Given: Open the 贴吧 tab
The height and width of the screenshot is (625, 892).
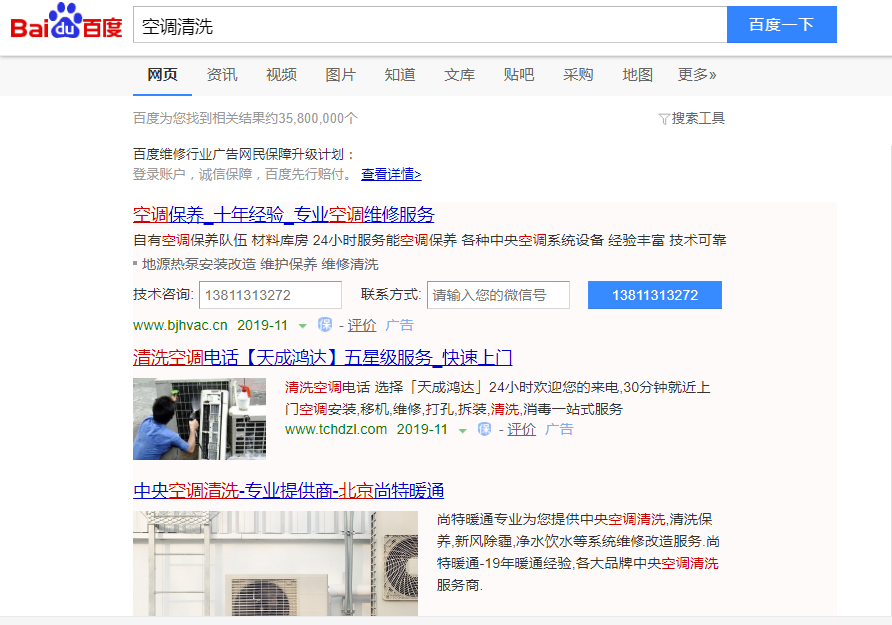Looking at the screenshot, I should tap(519, 75).
